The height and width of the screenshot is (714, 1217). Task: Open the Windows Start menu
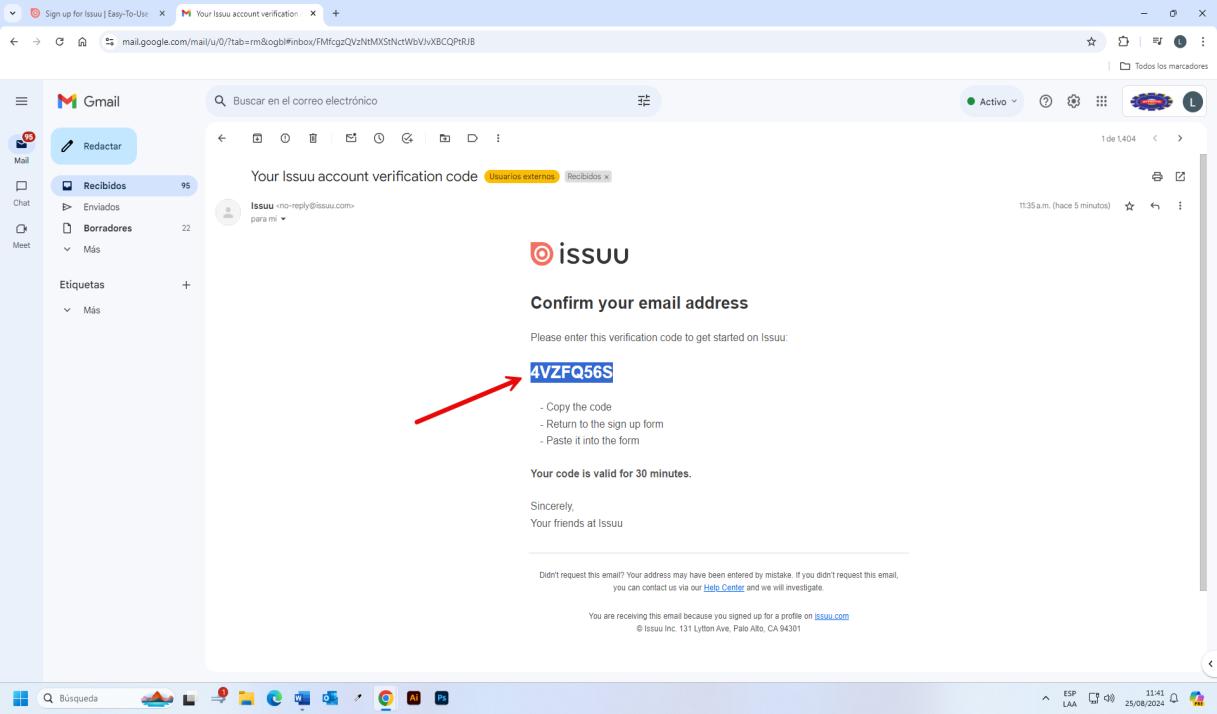pos(20,698)
